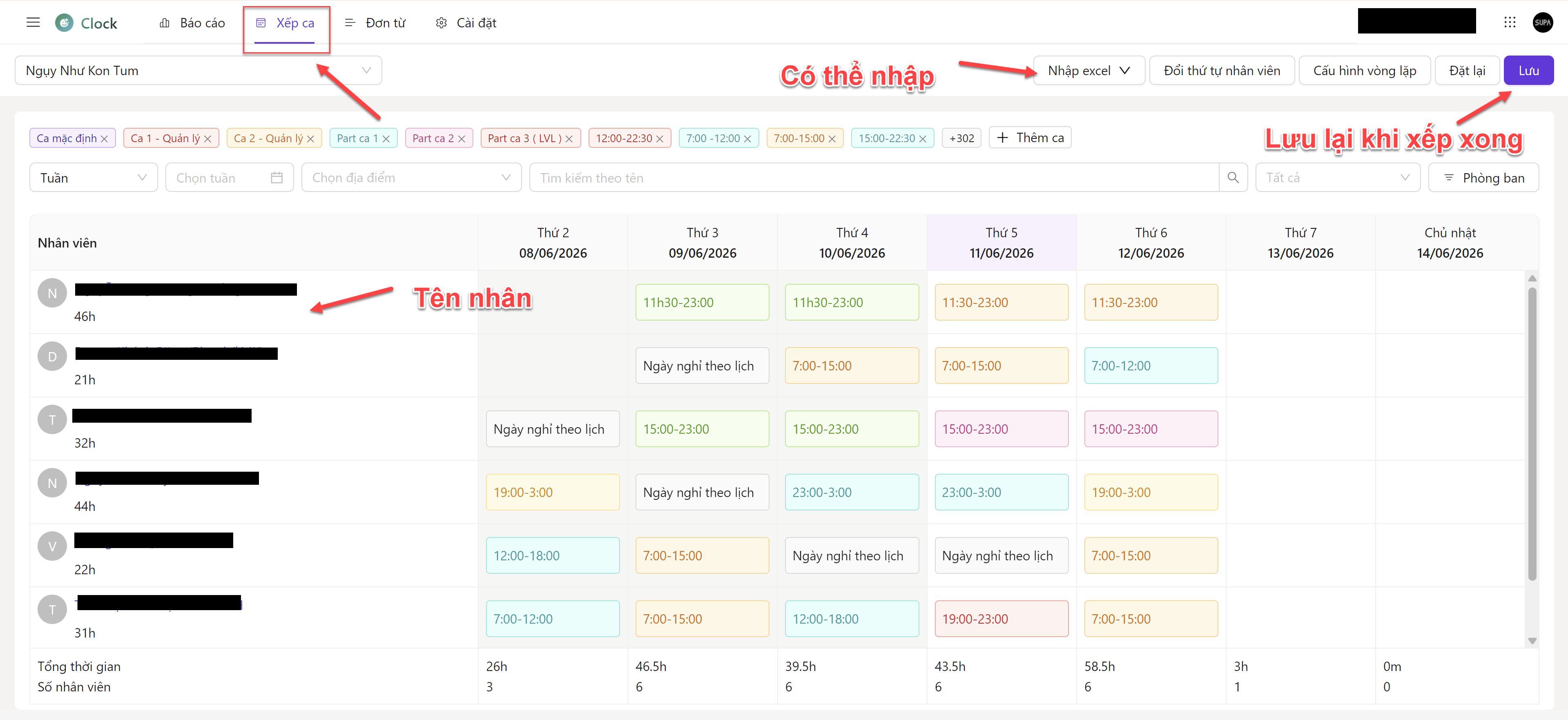Click employee avatar N with 44h

[52, 483]
